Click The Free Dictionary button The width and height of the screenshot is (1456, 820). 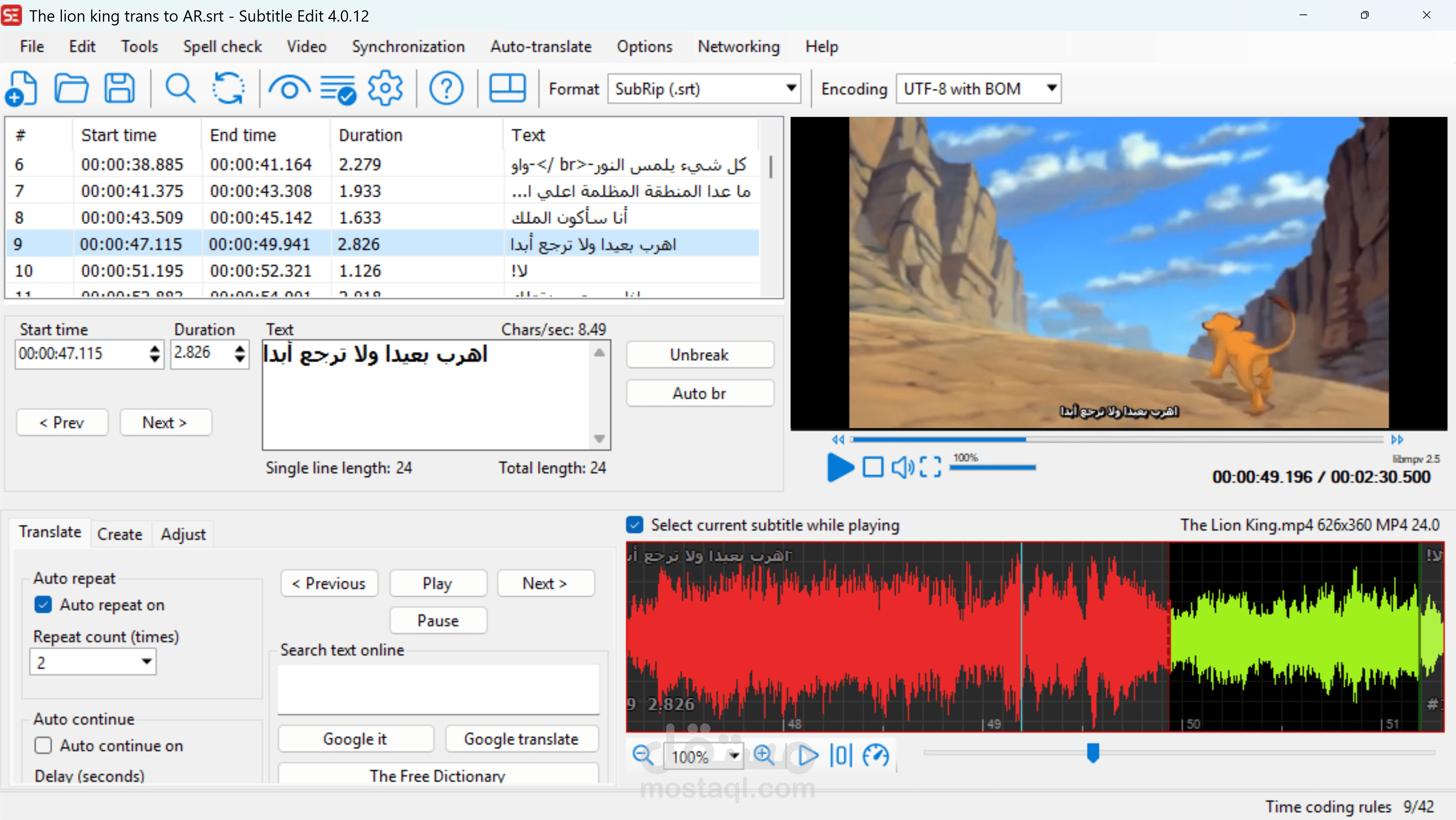pos(438,774)
